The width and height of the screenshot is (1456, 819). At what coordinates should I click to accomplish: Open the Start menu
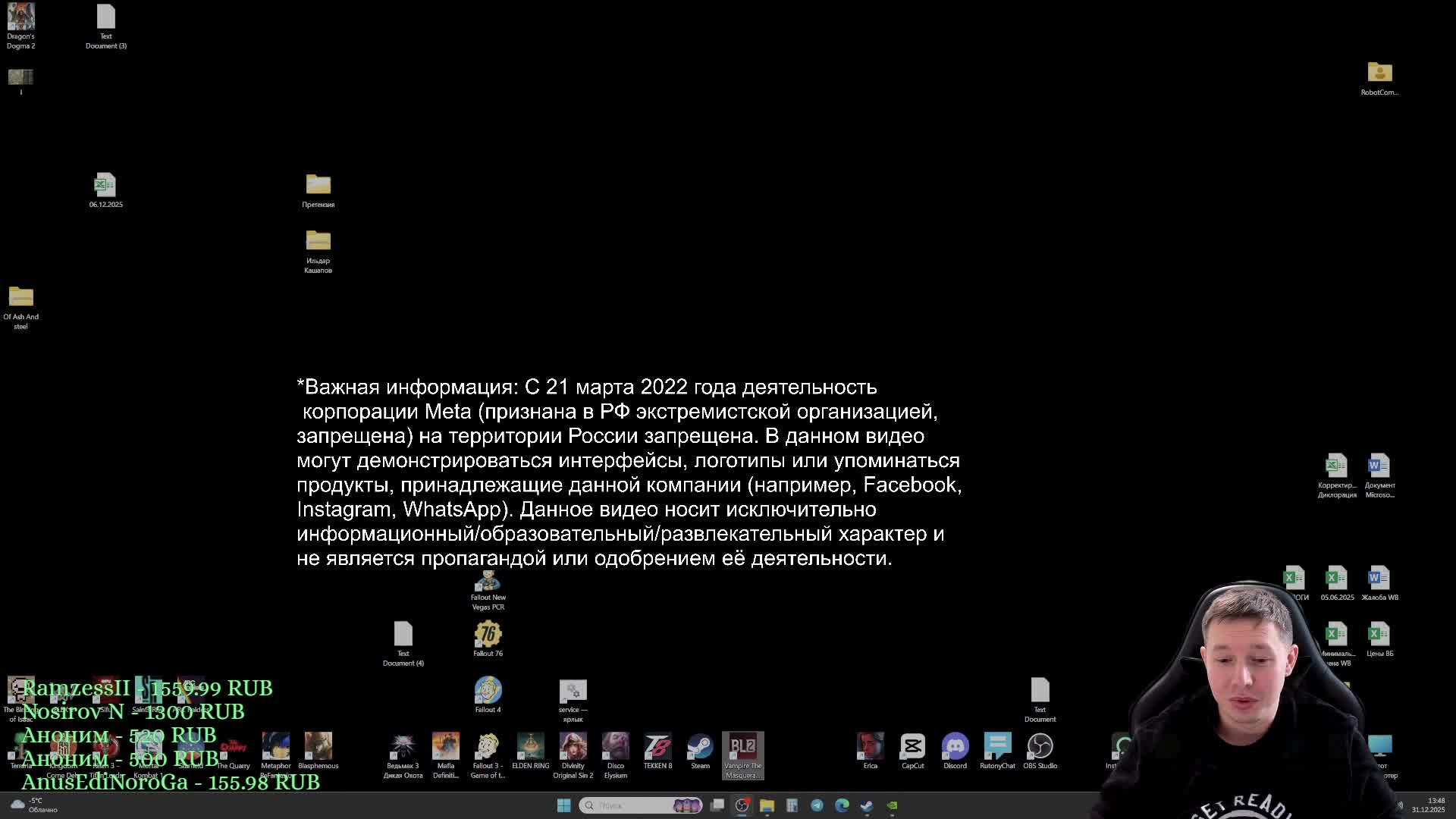click(x=563, y=805)
